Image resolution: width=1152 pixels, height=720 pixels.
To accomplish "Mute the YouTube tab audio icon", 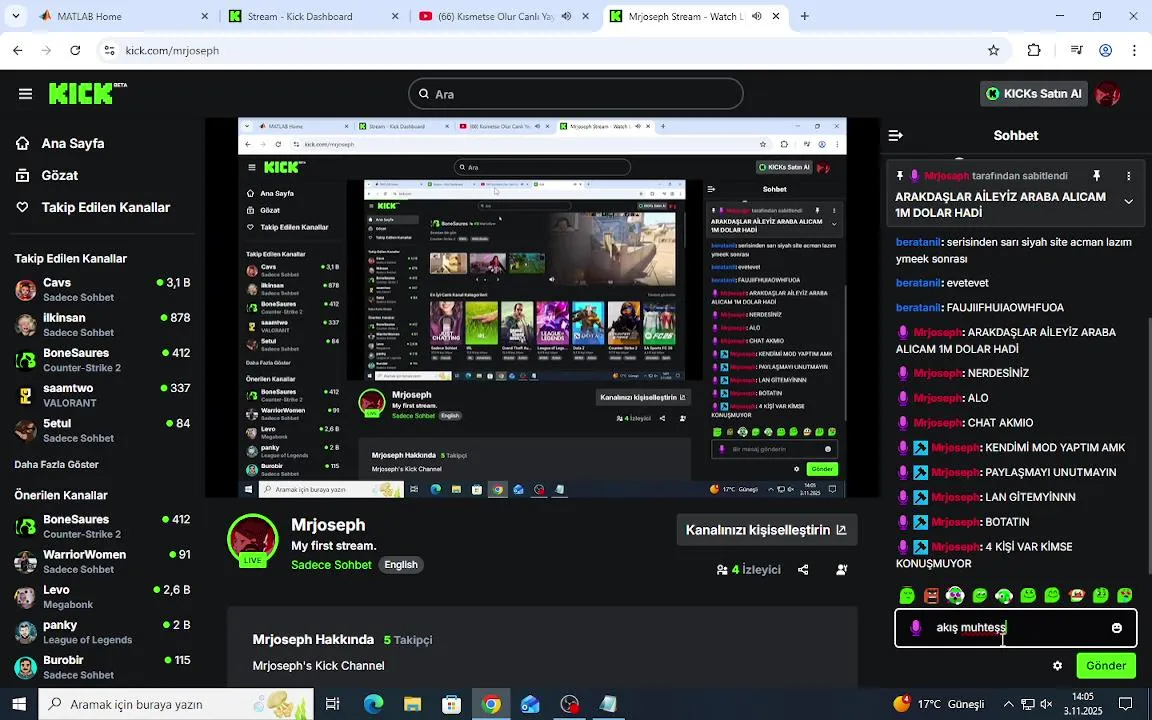I will coord(566,16).
